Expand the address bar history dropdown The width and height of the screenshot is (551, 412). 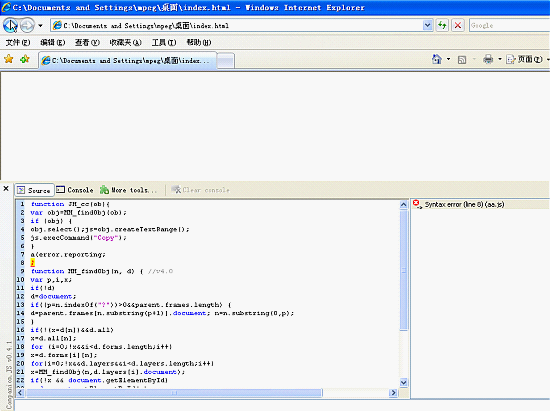(x=427, y=25)
